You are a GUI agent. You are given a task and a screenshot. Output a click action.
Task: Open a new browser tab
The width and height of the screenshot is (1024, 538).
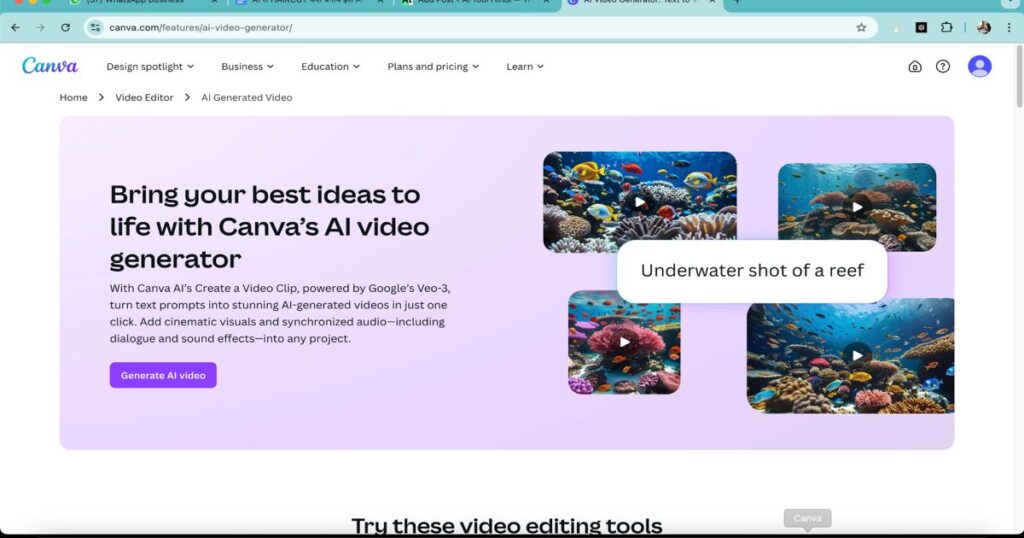(737, 2)
